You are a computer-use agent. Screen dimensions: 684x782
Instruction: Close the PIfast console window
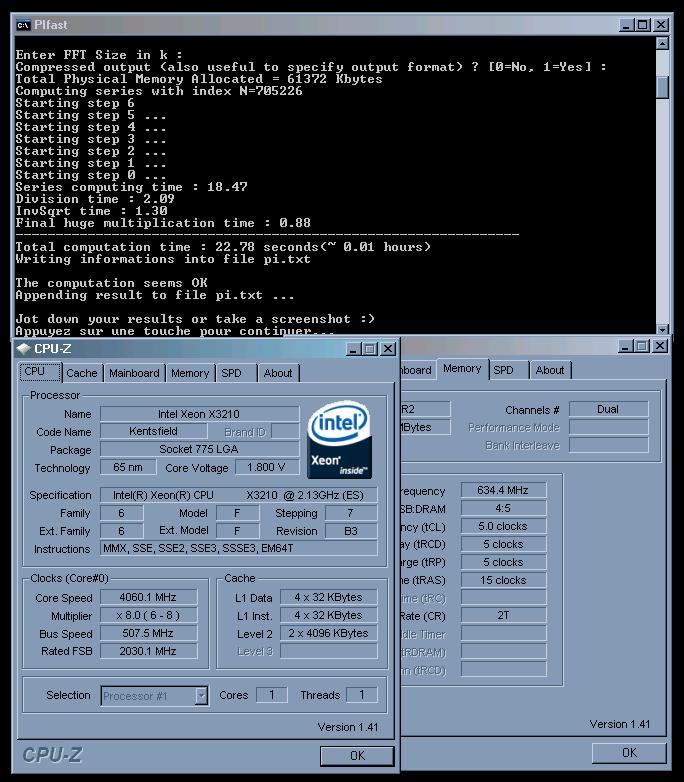[661, 25]
